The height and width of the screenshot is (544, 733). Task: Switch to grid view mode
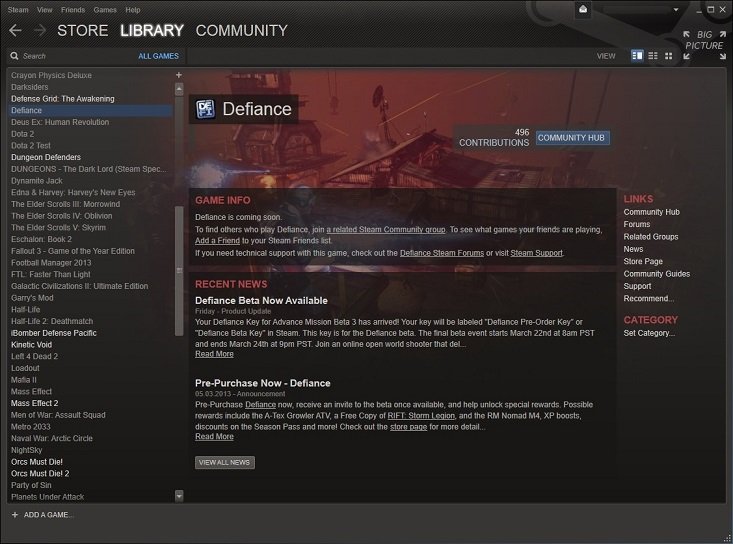(x=669, y=56)
